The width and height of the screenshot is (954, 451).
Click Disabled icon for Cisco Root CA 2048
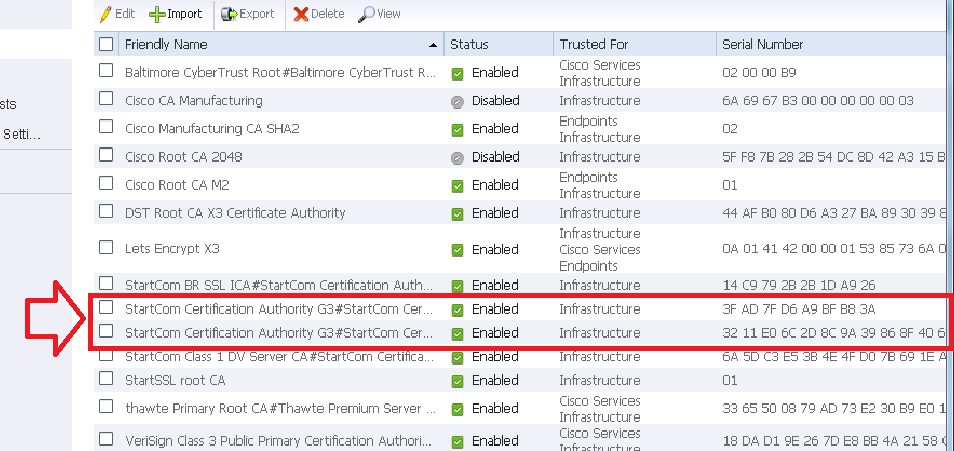click(x=458, y=158)
